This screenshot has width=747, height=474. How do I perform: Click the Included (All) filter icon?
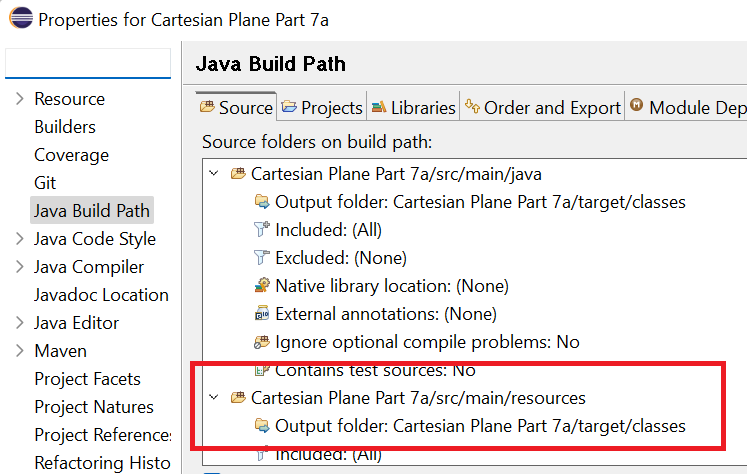tap(262, 230)
